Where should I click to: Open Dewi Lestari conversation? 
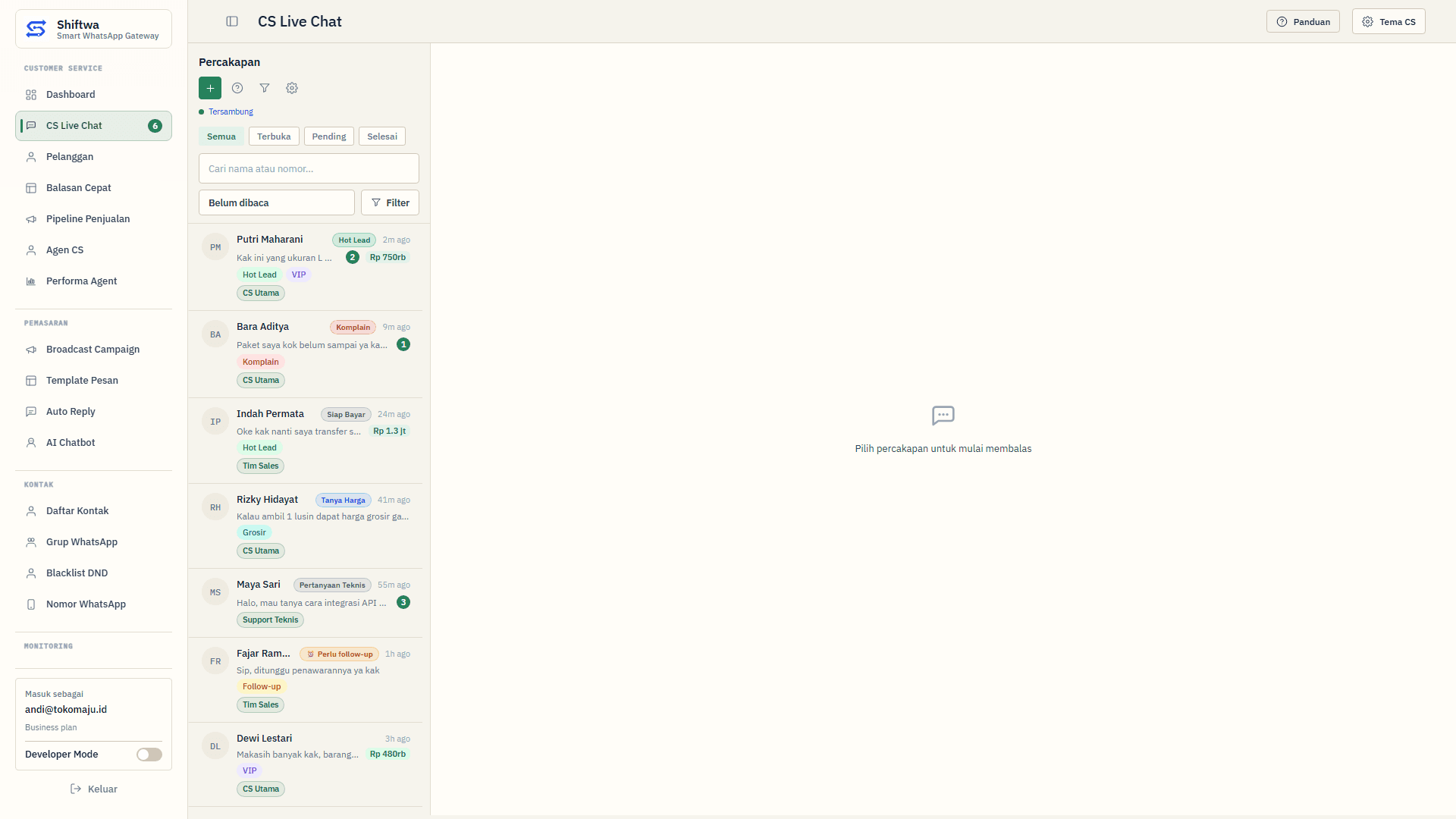(x=305, y=764)
